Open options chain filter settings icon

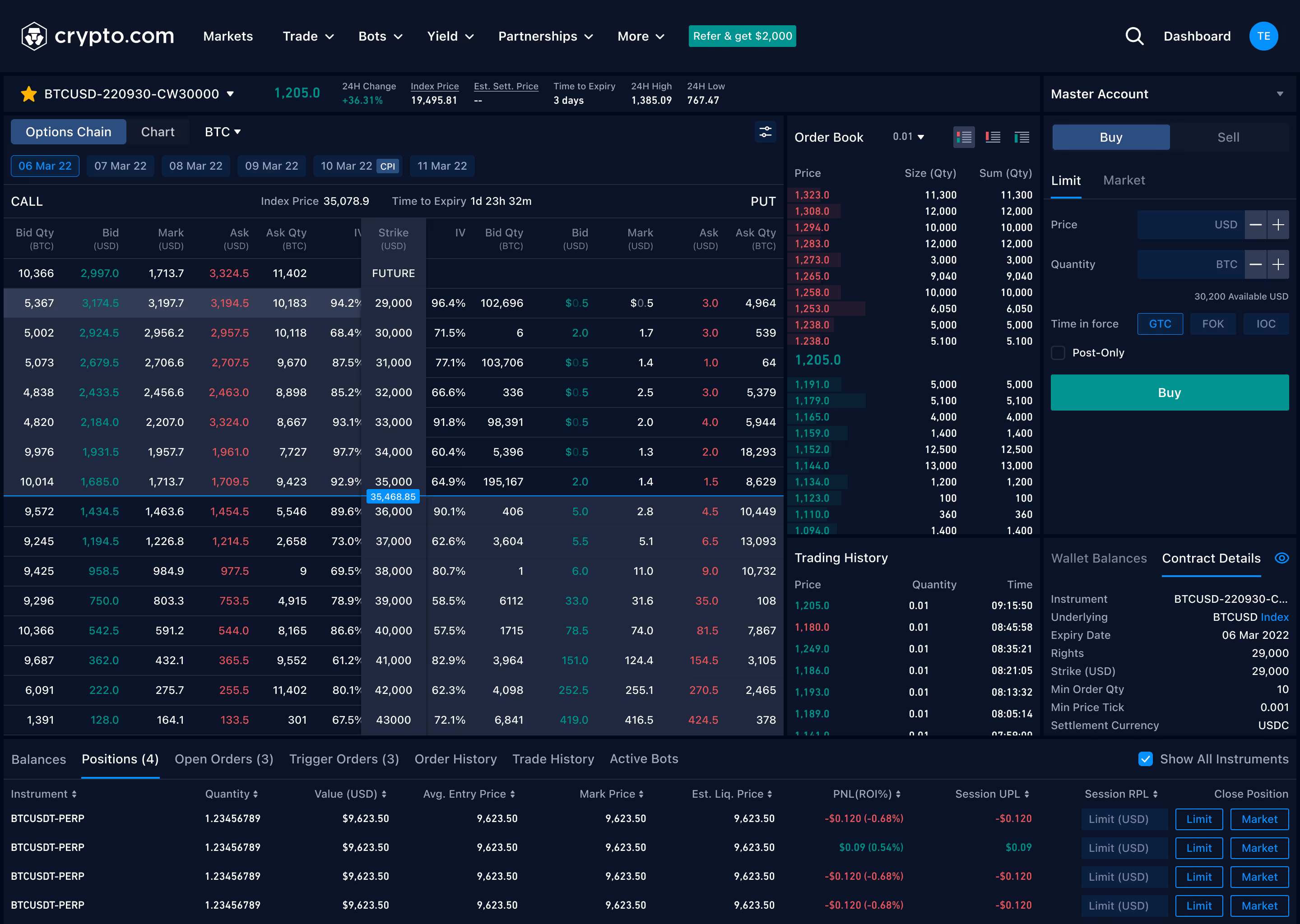tap(766, 132)
